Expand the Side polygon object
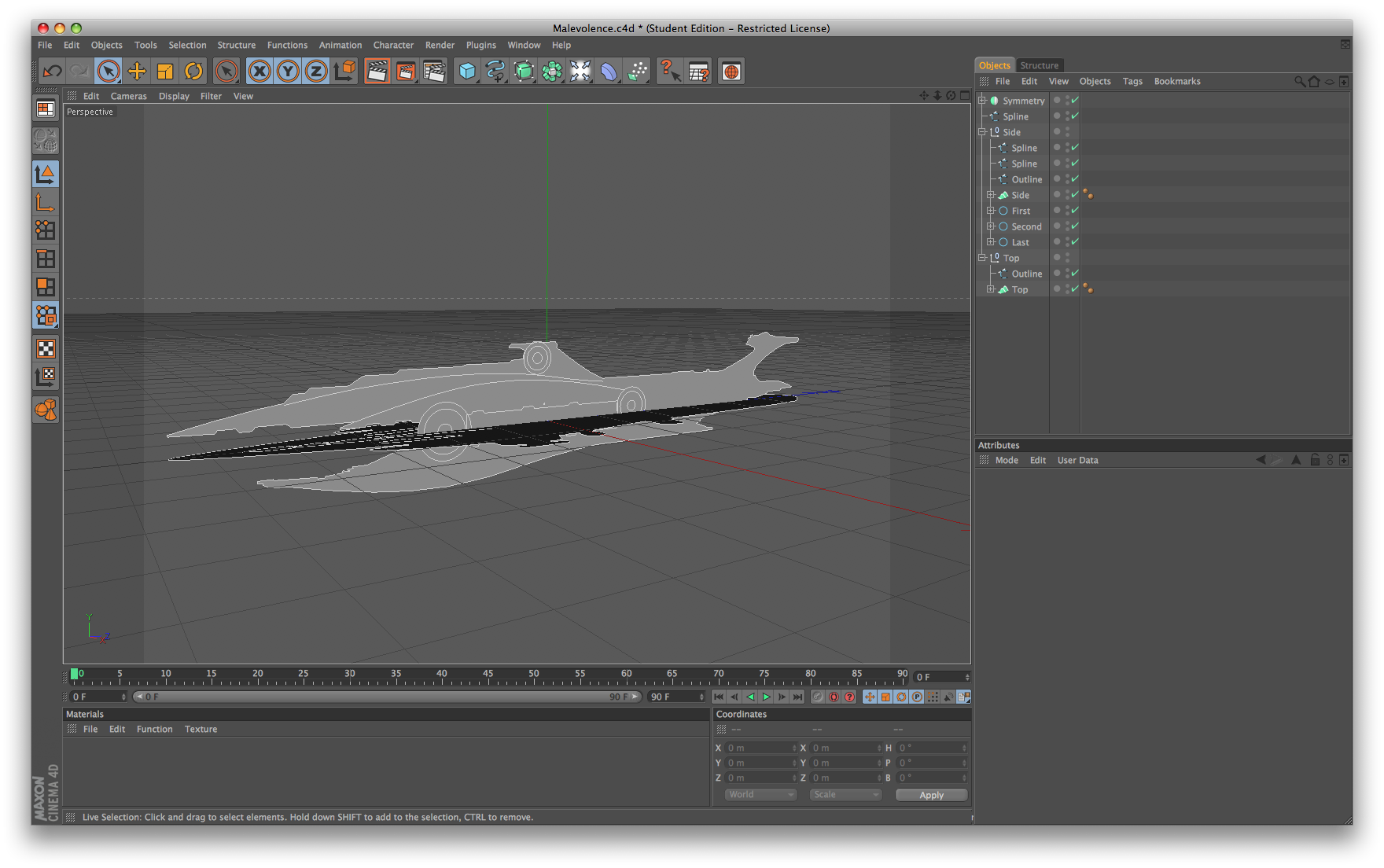The image size is (1384, 868). pos(991,195)
